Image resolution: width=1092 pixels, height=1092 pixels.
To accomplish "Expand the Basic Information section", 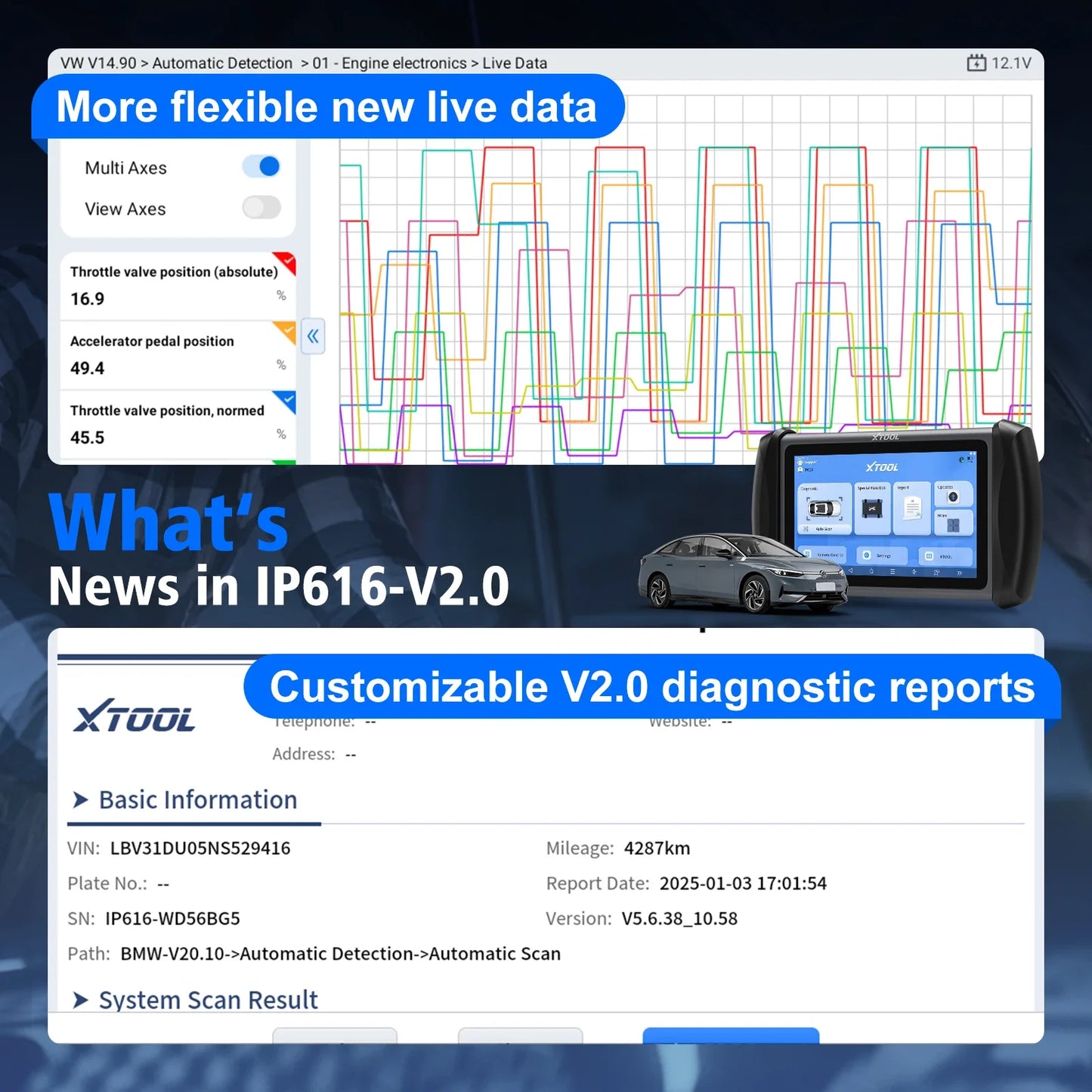I will click(x=80, y=800).
